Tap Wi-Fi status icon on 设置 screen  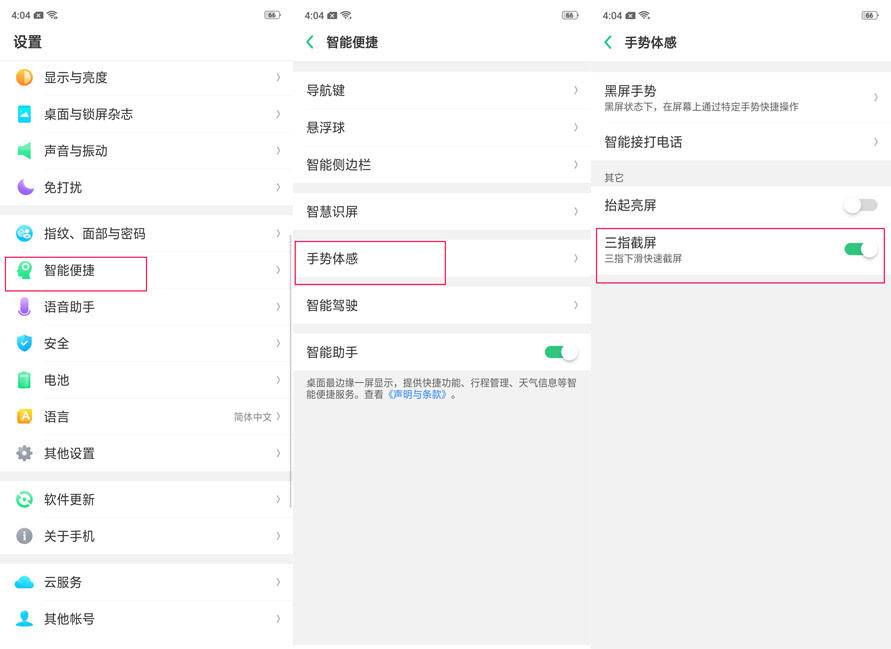click(x=52, y=15)
